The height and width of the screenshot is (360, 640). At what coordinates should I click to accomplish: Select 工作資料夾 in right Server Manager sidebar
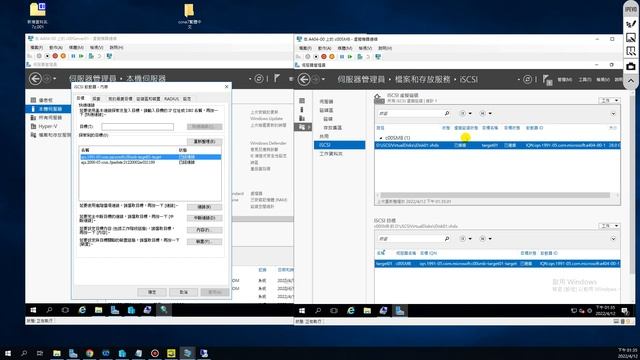pyautogui.click(x=331, y=154)
